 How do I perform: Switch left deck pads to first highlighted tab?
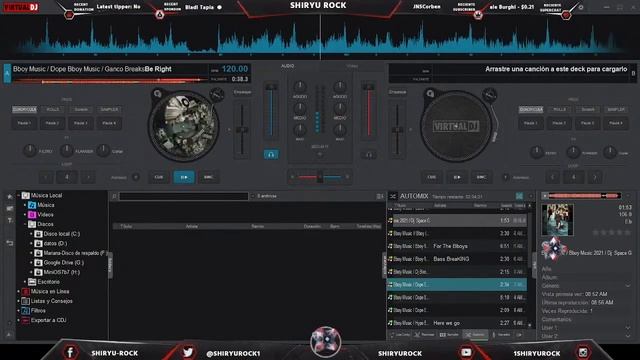pos(24,109)
